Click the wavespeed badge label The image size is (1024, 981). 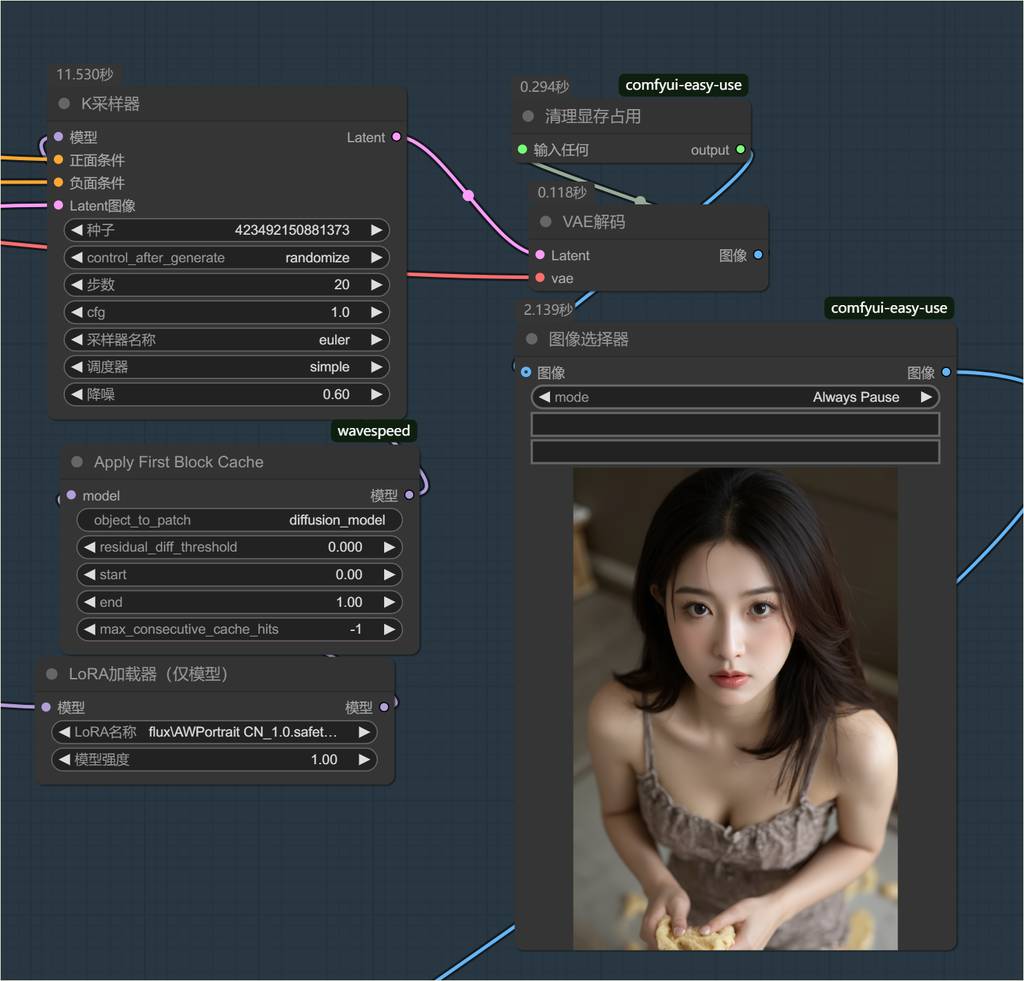click(373, 431)
